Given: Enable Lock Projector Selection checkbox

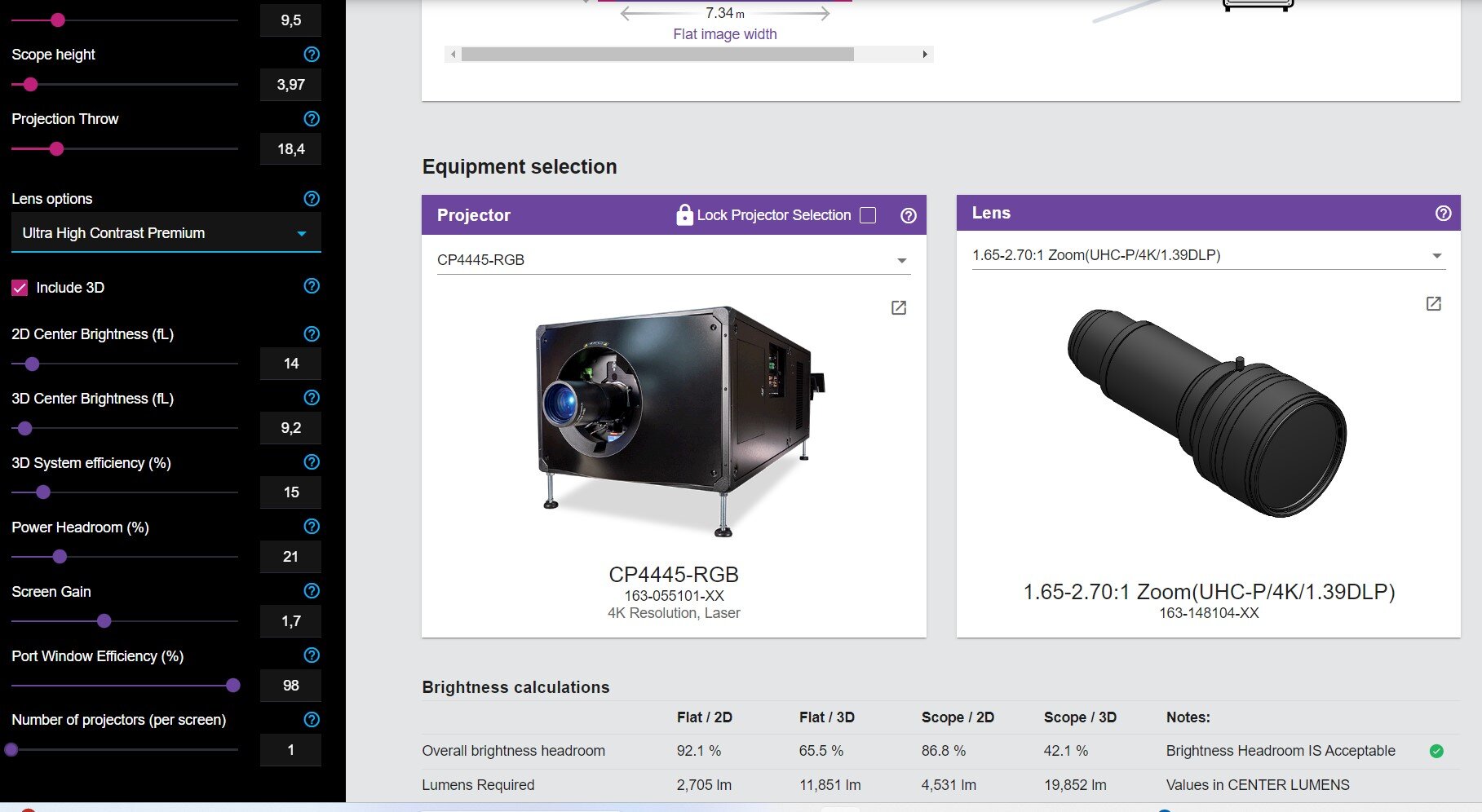Looking at the screenshot, I should click(868, 215).
